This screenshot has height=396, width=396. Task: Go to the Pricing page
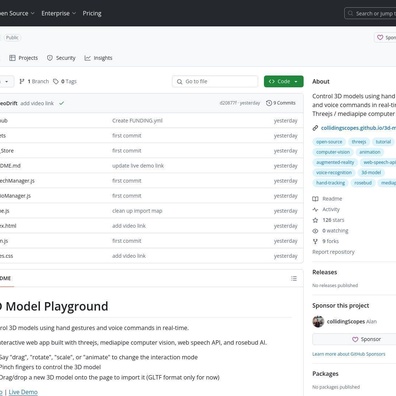(x=92, y=13)
